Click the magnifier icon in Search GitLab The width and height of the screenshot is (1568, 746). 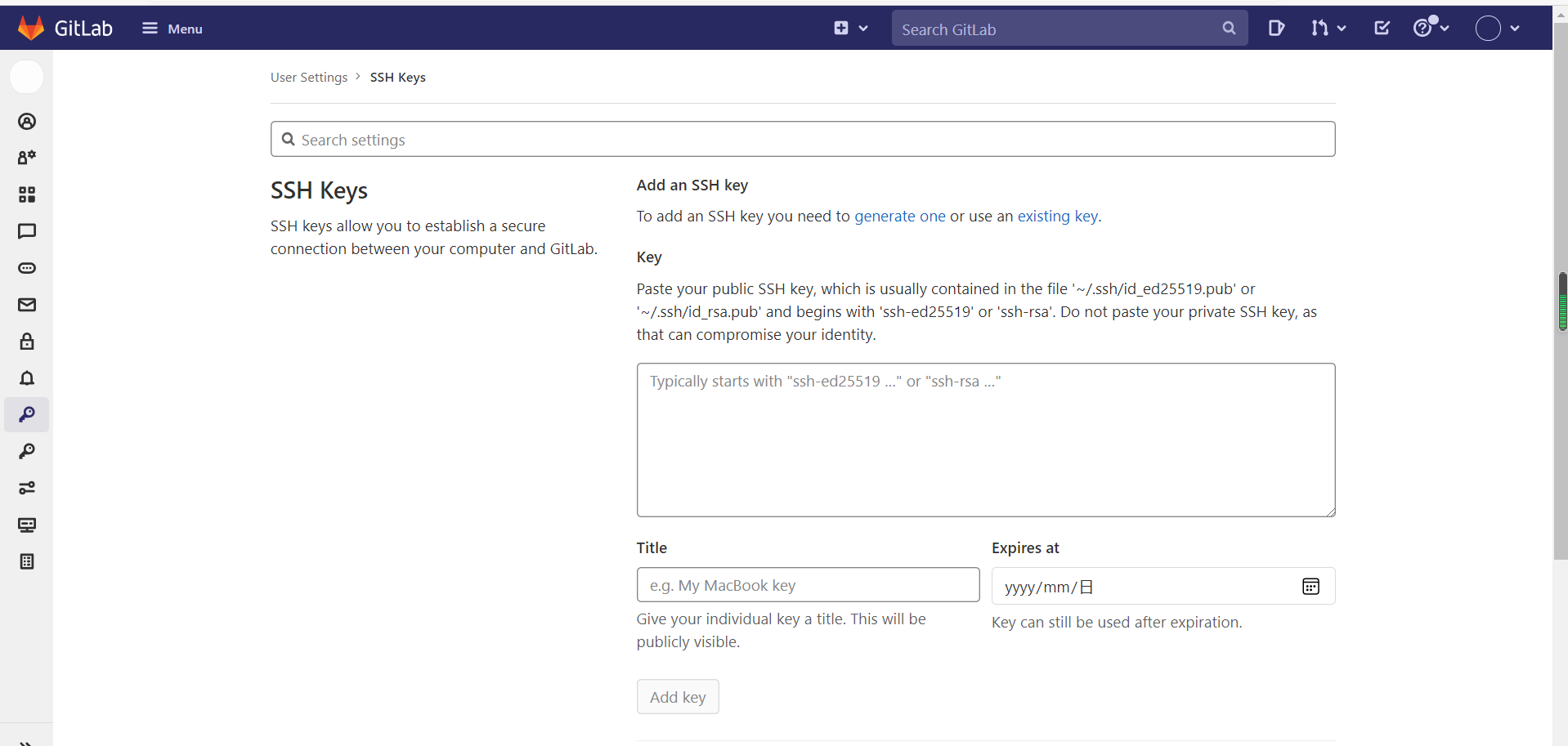click(x=1229, y=29)
